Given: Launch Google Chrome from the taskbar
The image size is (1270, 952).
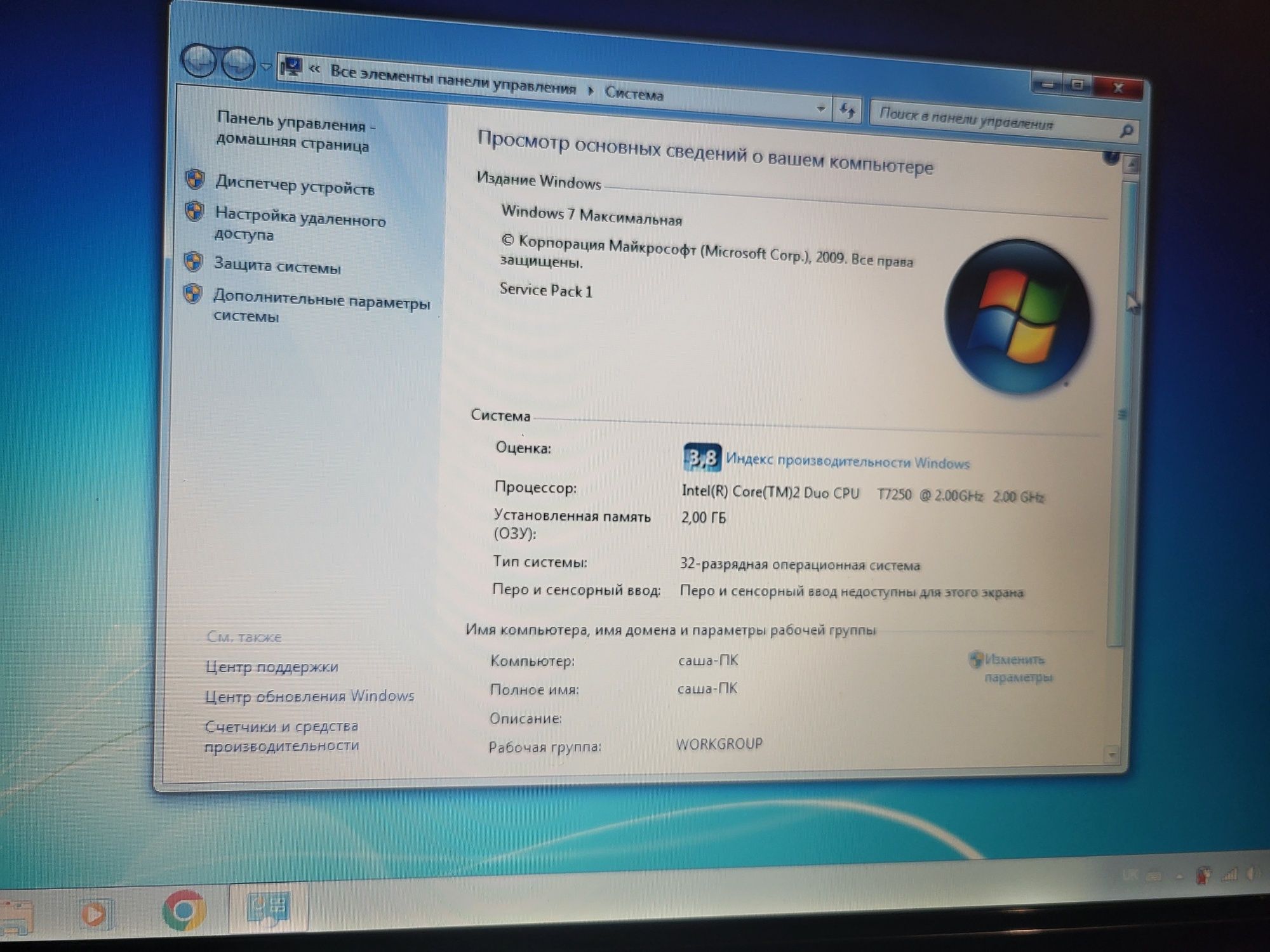Looking at the screenshot, I should point(184,910).
